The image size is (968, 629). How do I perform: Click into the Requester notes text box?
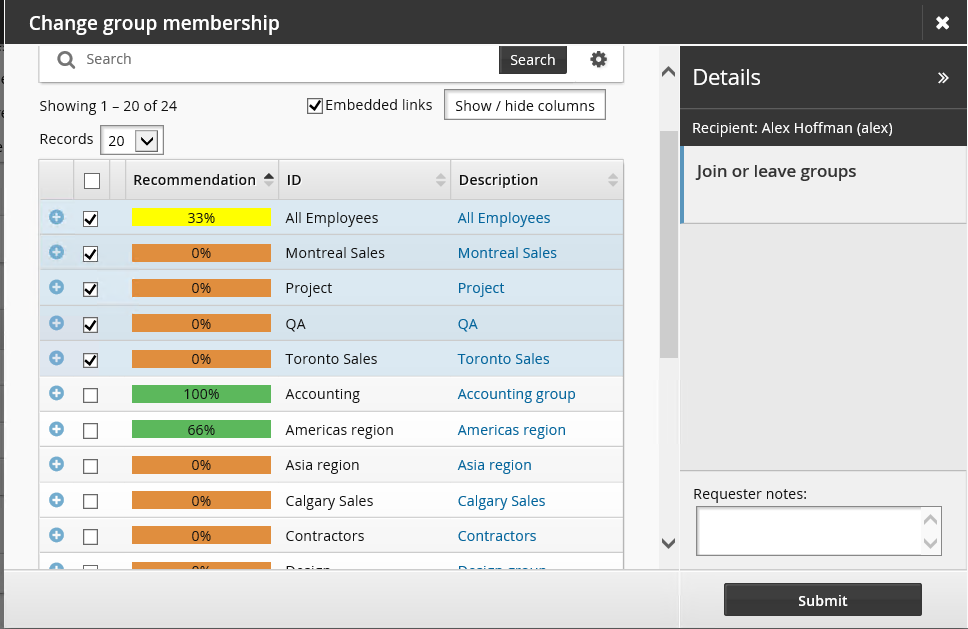coord(808,530)
